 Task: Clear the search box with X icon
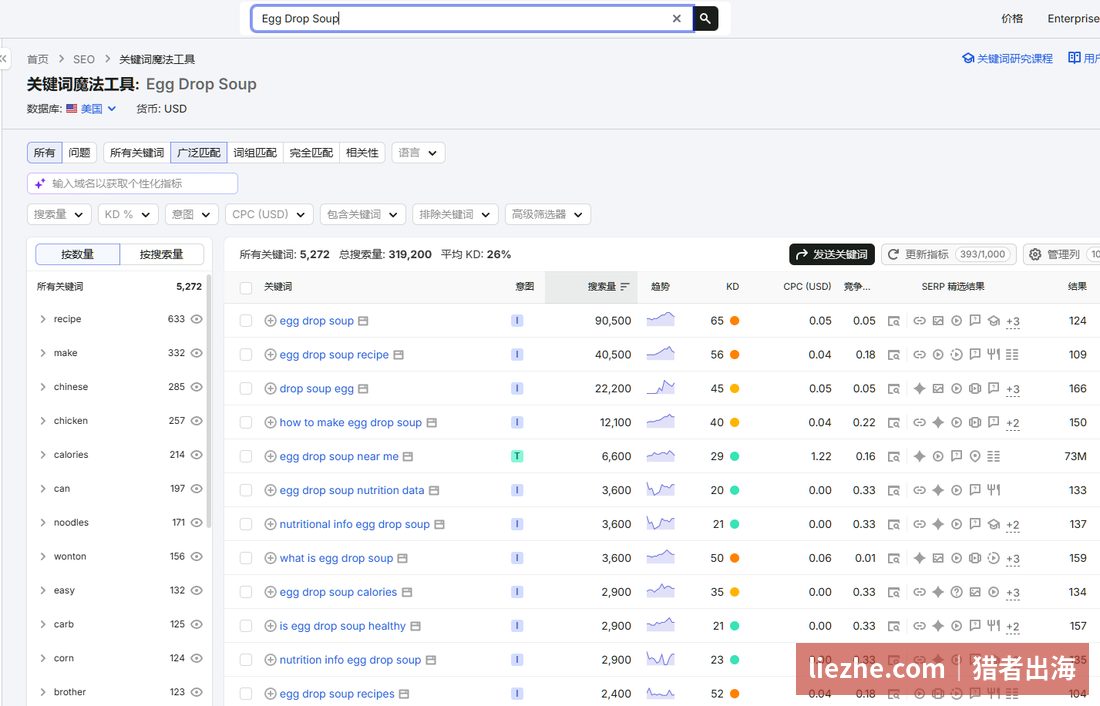(x=676, y=19)
